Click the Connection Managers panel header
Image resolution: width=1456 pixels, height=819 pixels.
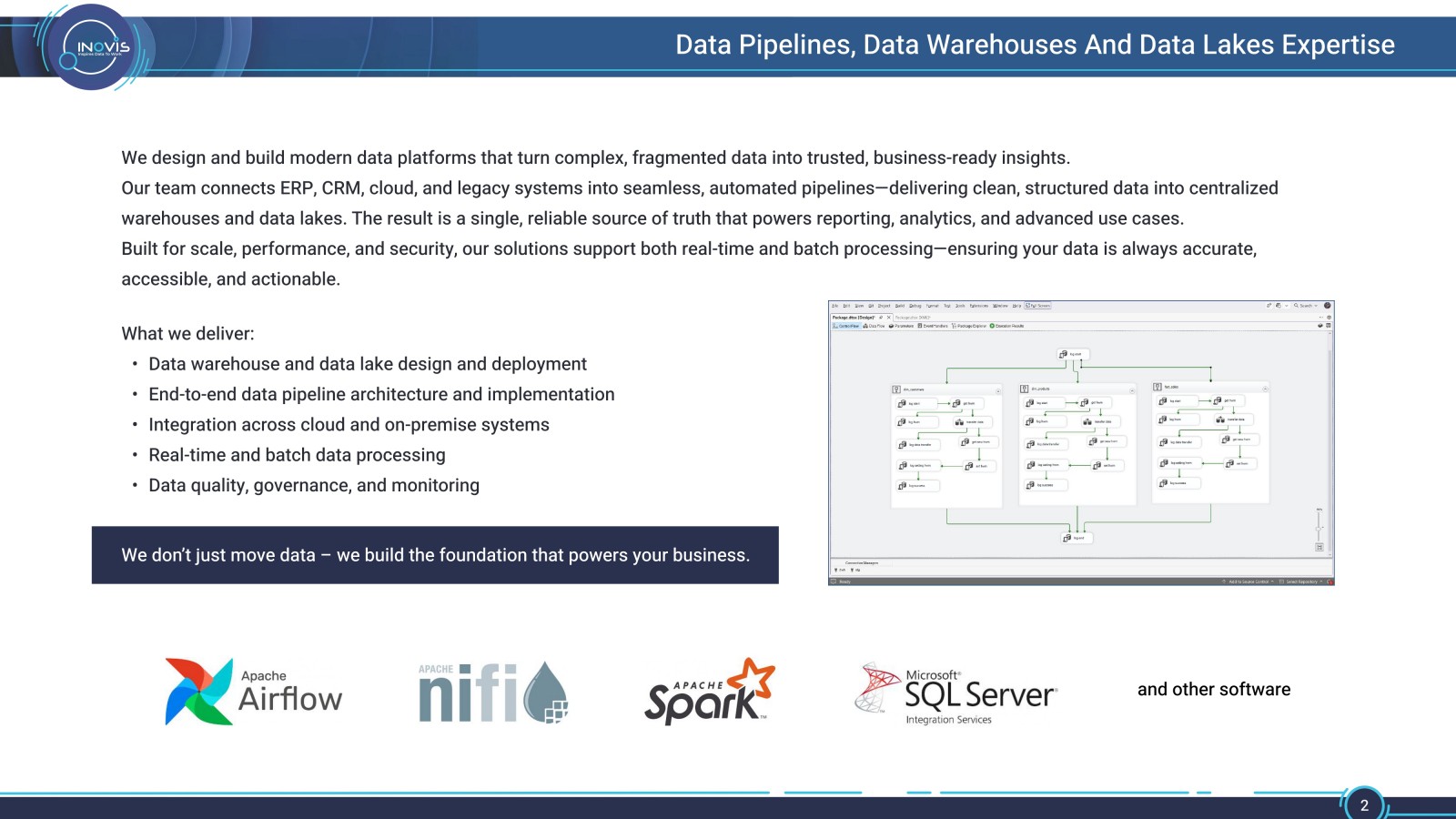click(x=862, y=562)
